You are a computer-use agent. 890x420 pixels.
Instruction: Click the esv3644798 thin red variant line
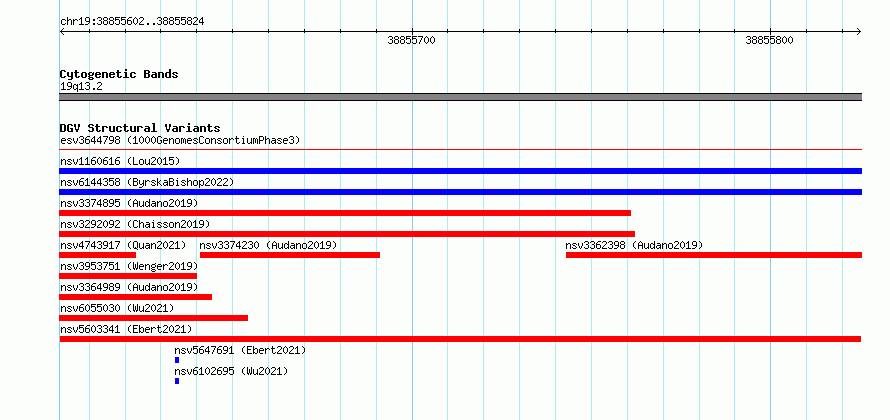[460, 150]
